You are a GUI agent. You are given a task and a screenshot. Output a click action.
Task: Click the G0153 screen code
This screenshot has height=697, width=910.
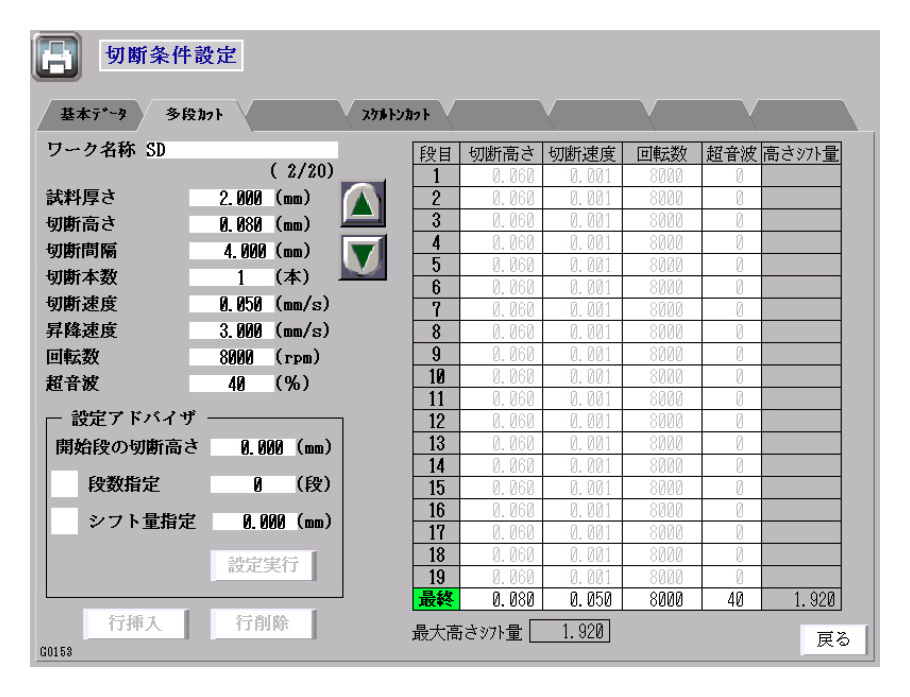click(x=56, y=652)
